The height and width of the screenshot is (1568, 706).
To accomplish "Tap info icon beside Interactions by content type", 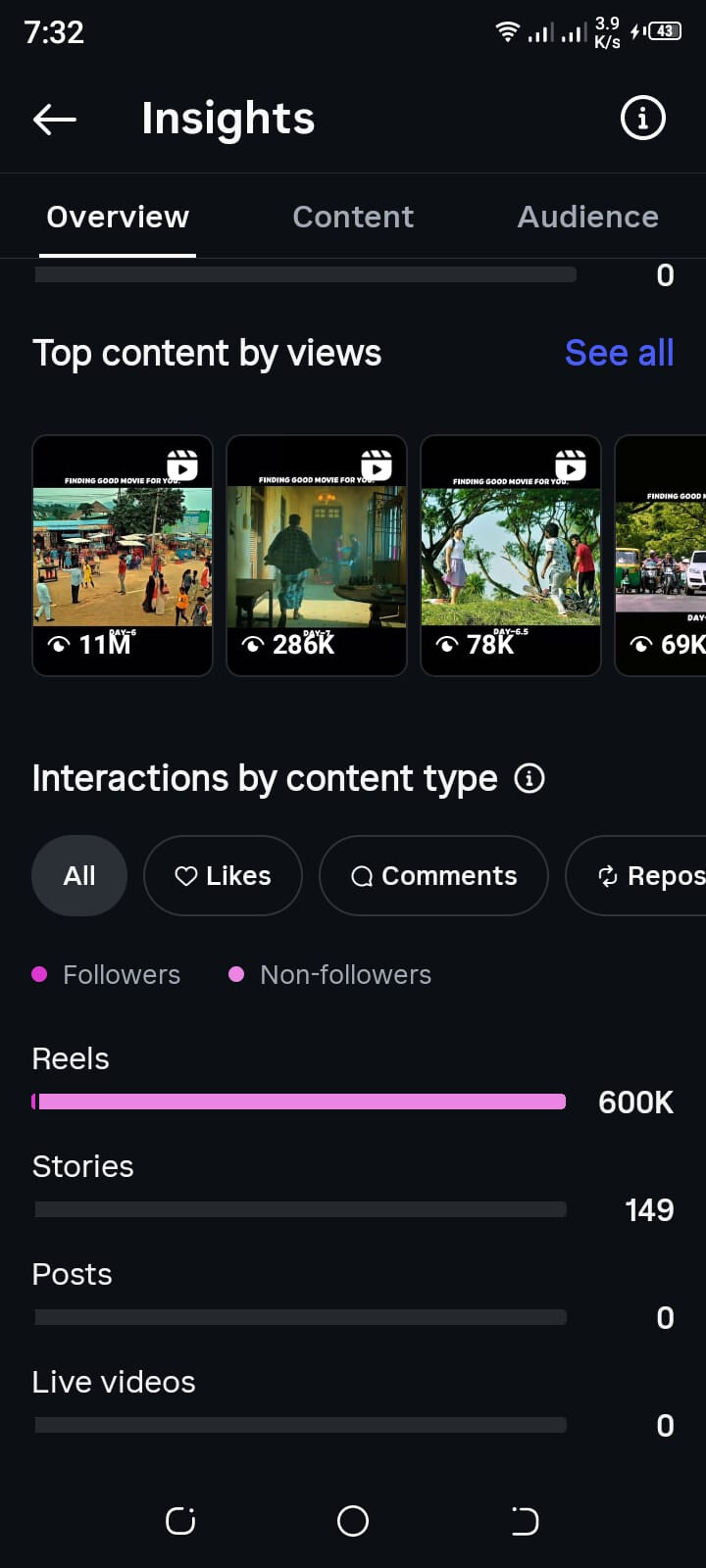I will 529,778.
